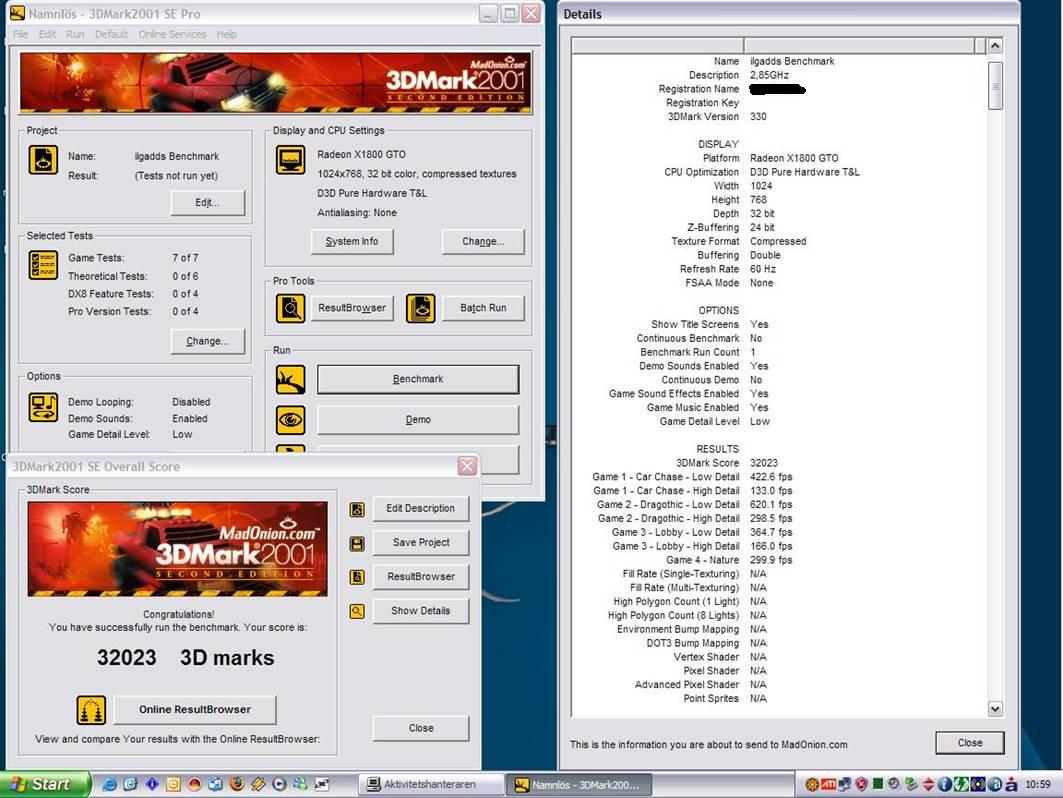Open the File menu
This screenshot has width=1063, height=798.
(x=20, y=35)
